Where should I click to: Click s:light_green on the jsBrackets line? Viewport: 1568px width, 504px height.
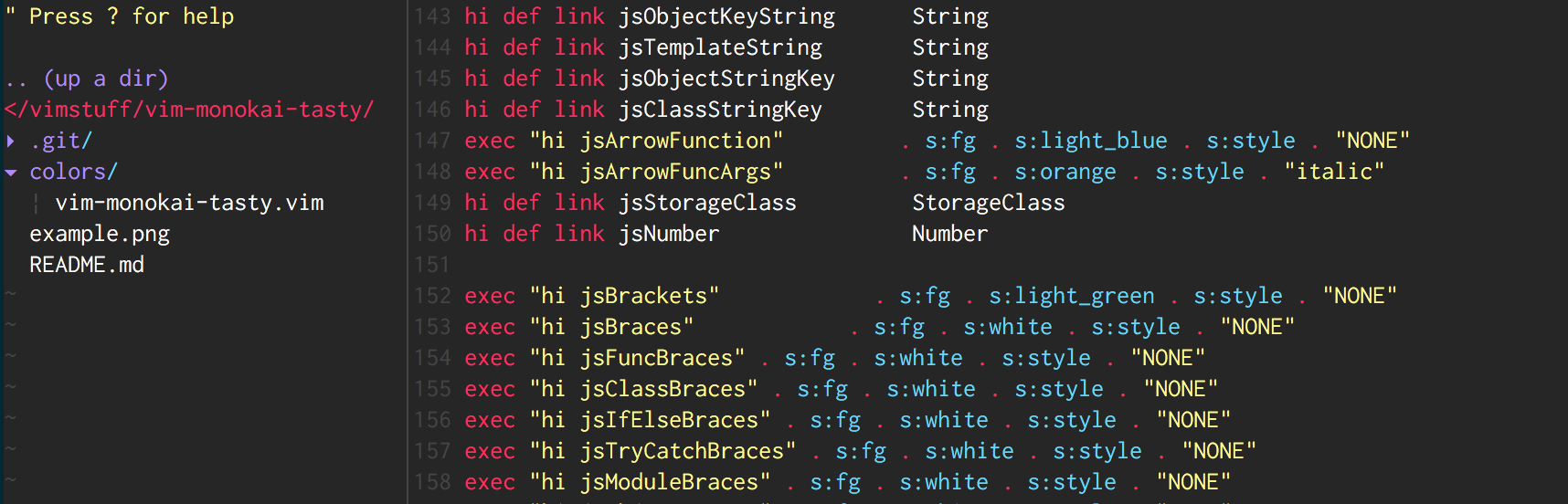coord(1071,296)
